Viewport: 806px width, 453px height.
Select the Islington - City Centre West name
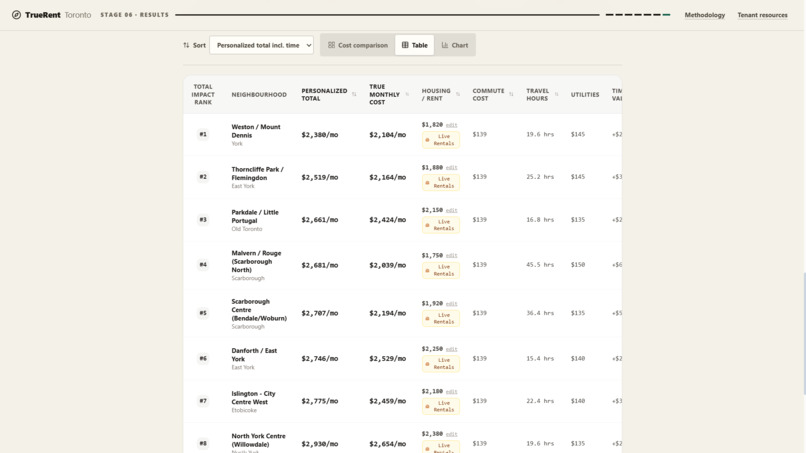pyautogui.click(x=253, y=397)
